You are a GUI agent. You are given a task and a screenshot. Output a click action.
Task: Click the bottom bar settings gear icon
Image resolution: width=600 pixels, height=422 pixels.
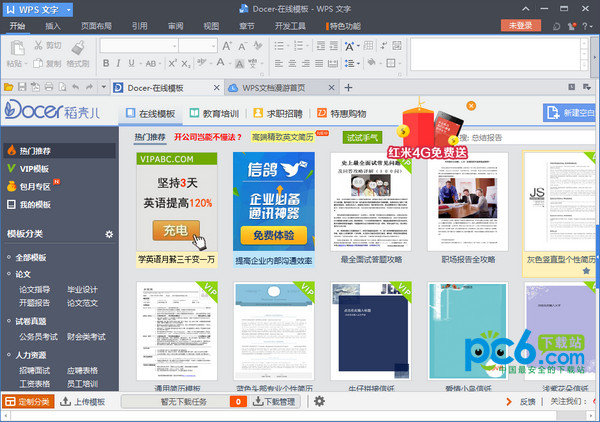click(x=320, y=401)
